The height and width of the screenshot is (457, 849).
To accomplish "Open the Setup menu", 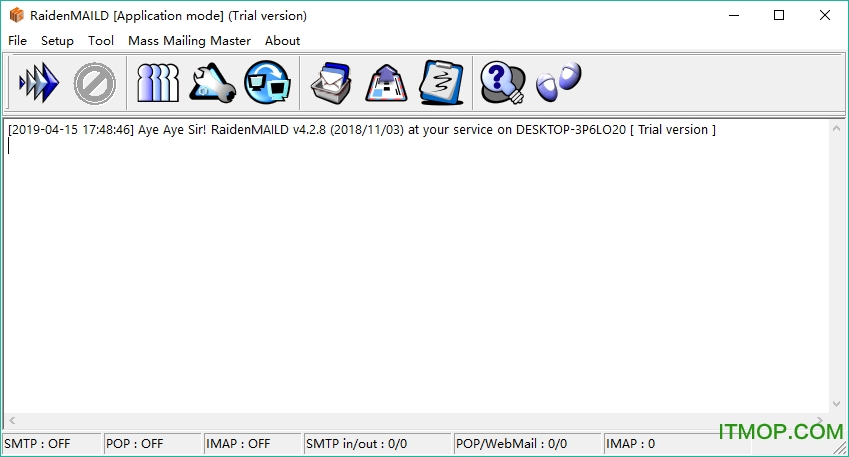I will [57, 41].
